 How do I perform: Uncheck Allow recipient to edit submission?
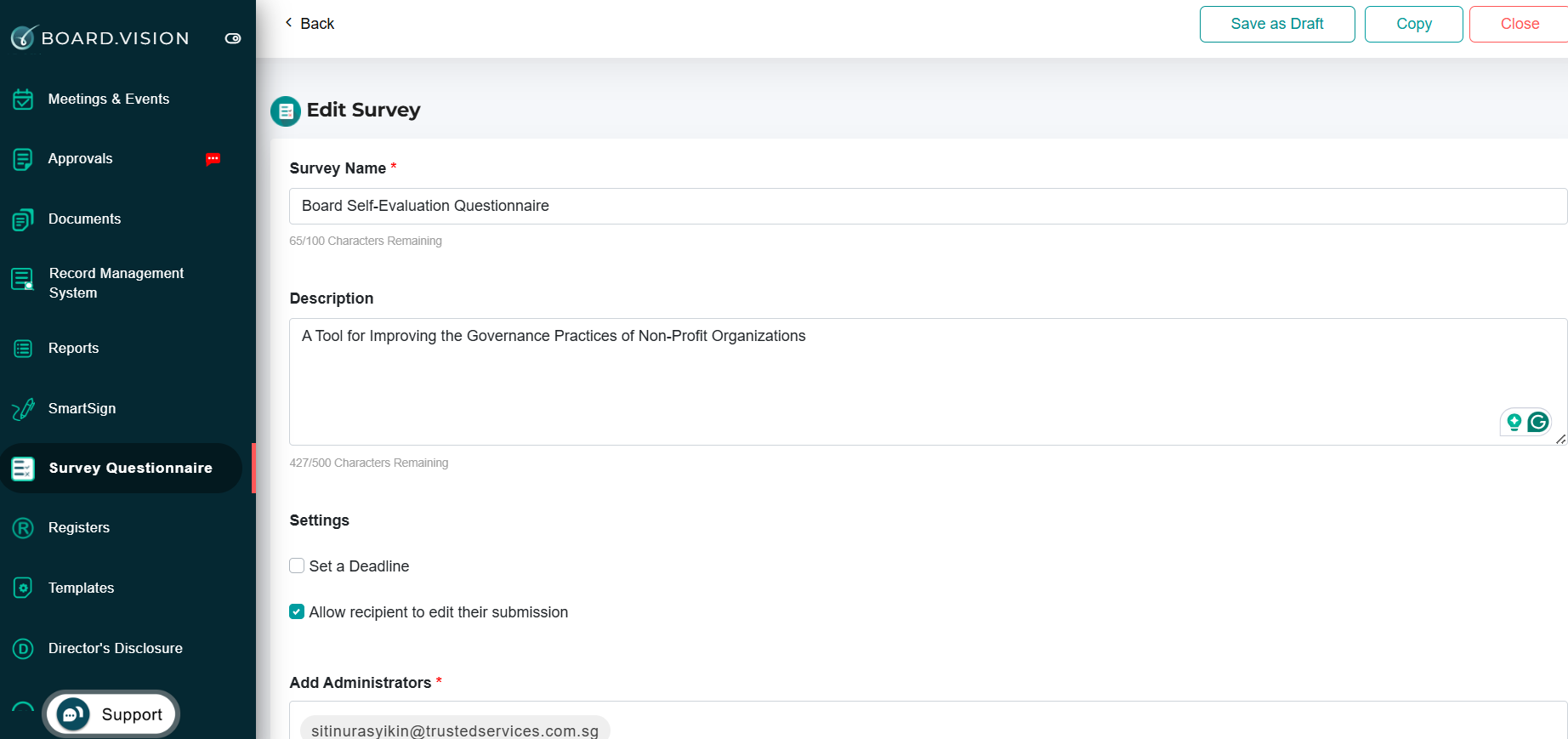pos(297,611)
